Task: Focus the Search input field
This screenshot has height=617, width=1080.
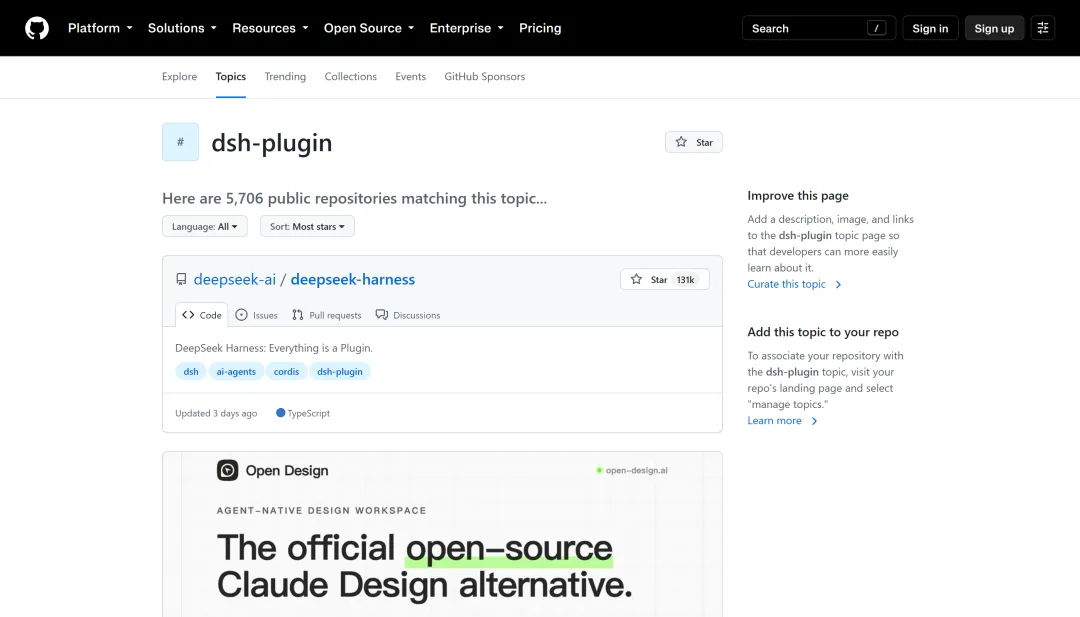Action: click(x=819, y=28)
